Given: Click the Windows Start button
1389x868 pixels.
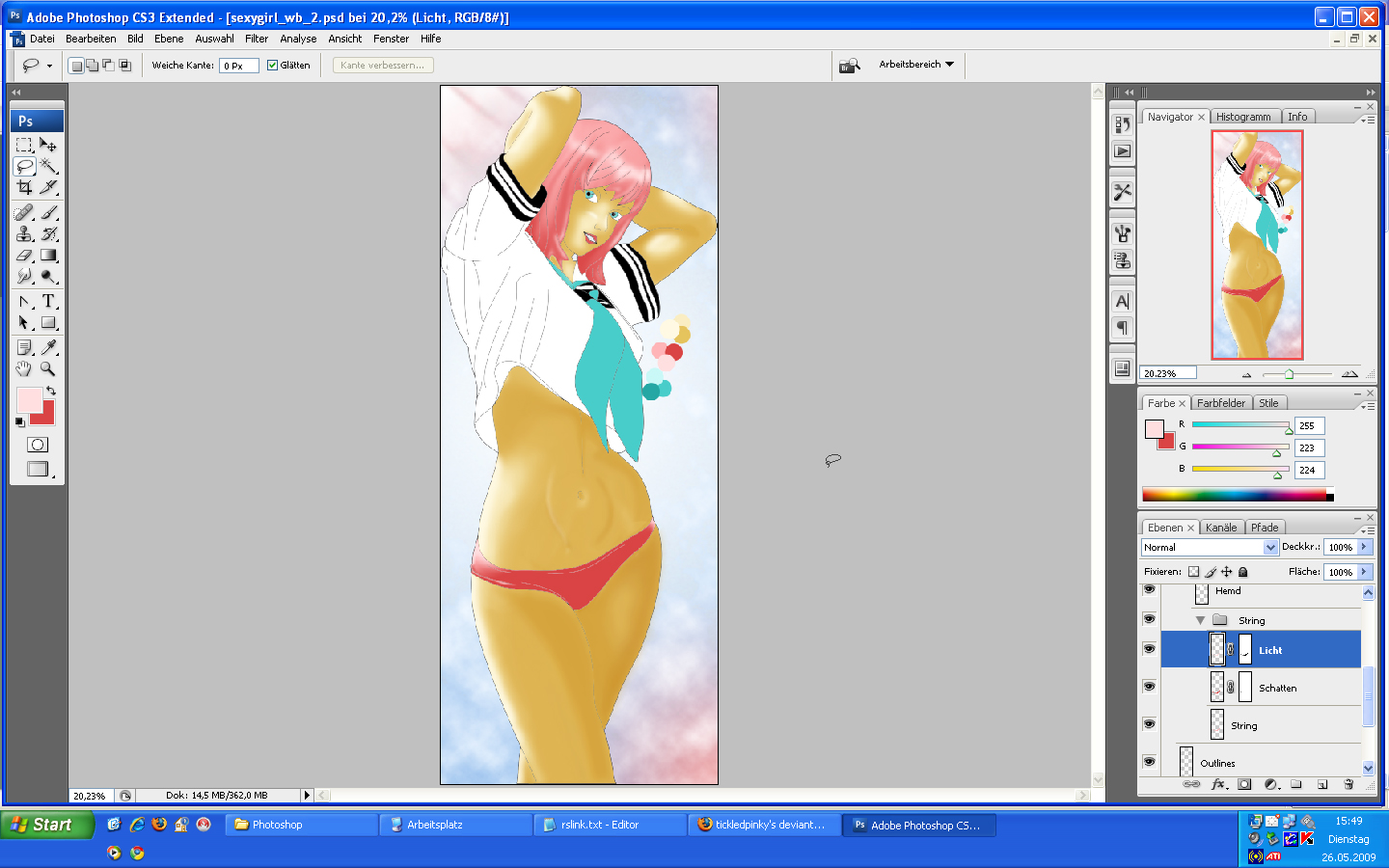Looking at the screenshot, I should [46, 825].
